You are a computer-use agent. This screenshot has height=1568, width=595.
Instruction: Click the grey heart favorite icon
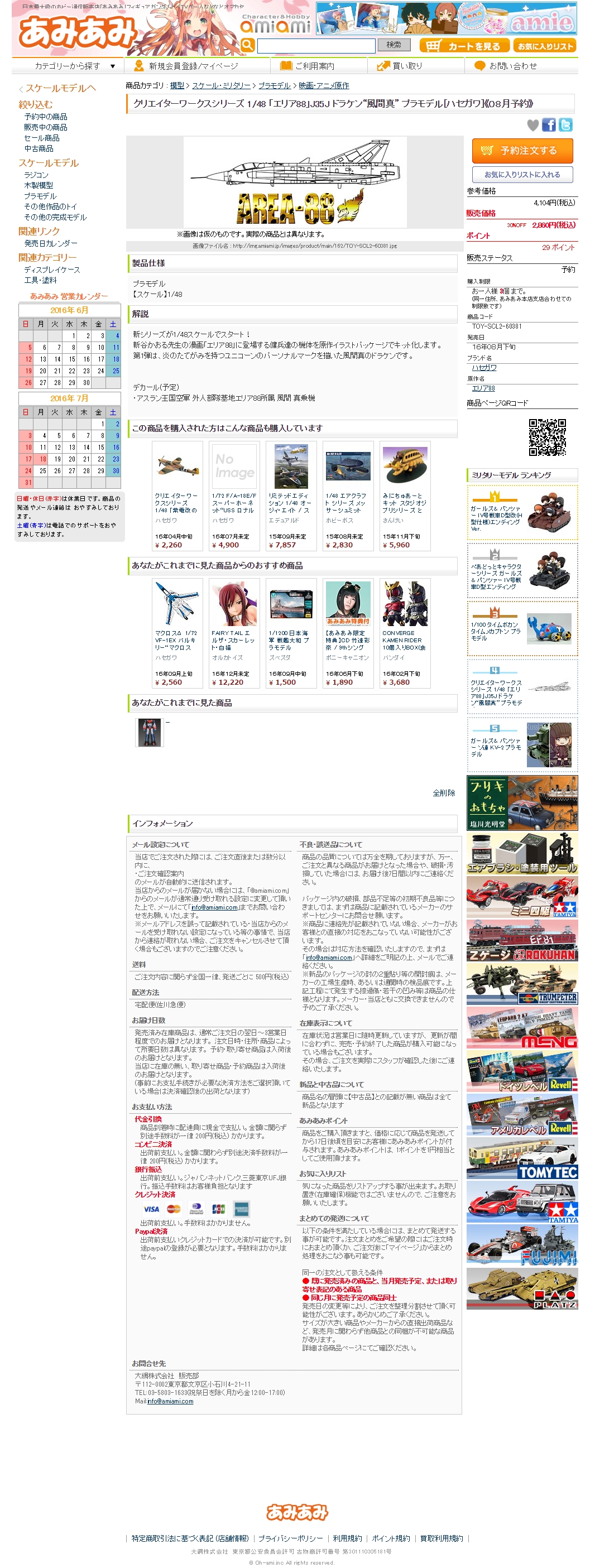click(x=533, y=126)
